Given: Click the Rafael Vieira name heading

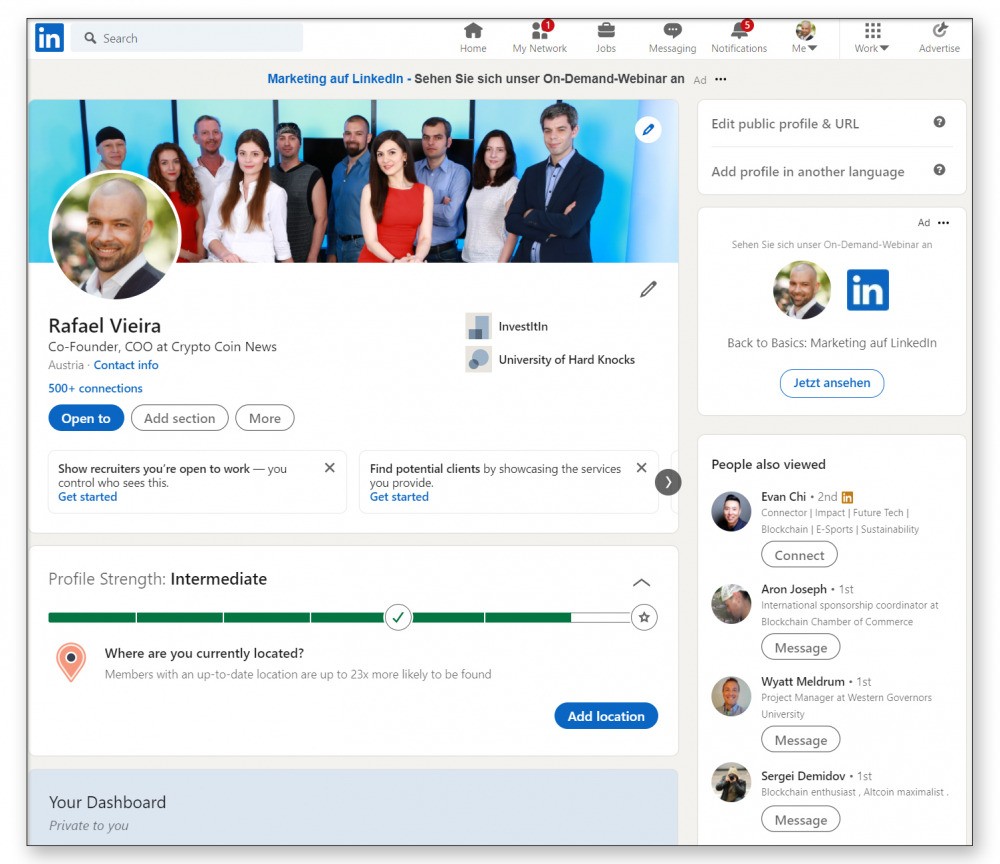Looking at the screenshot, I should click(105, 326).
